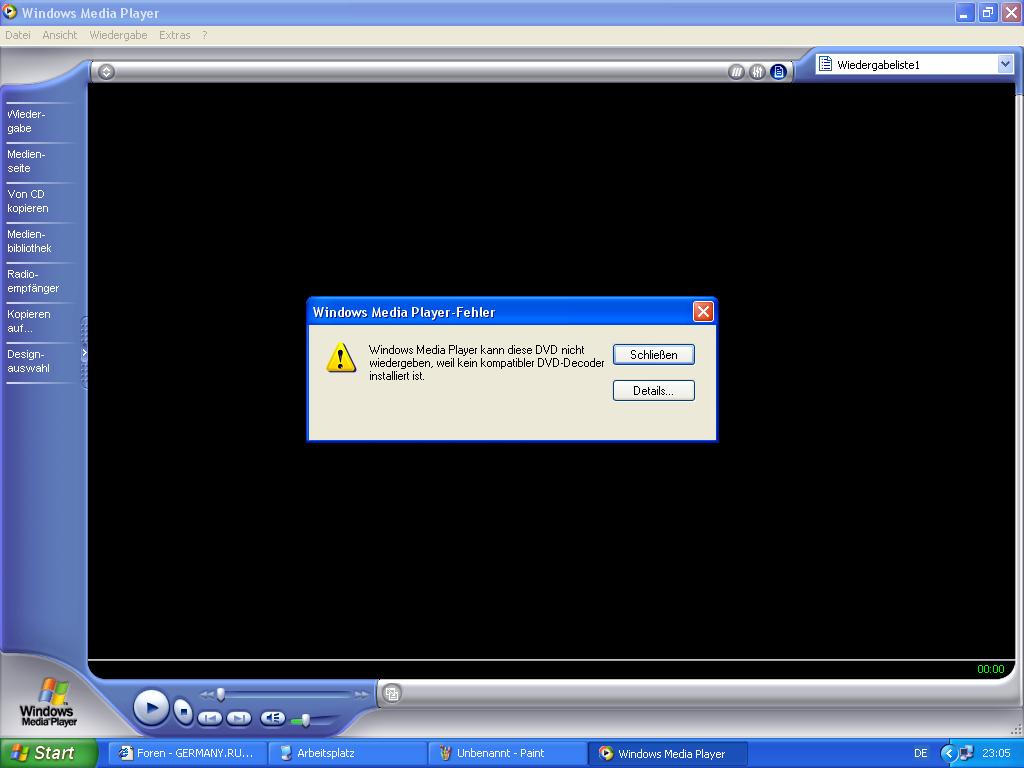
Task: Jump to the previous track
Action: (x=210, y=718)
